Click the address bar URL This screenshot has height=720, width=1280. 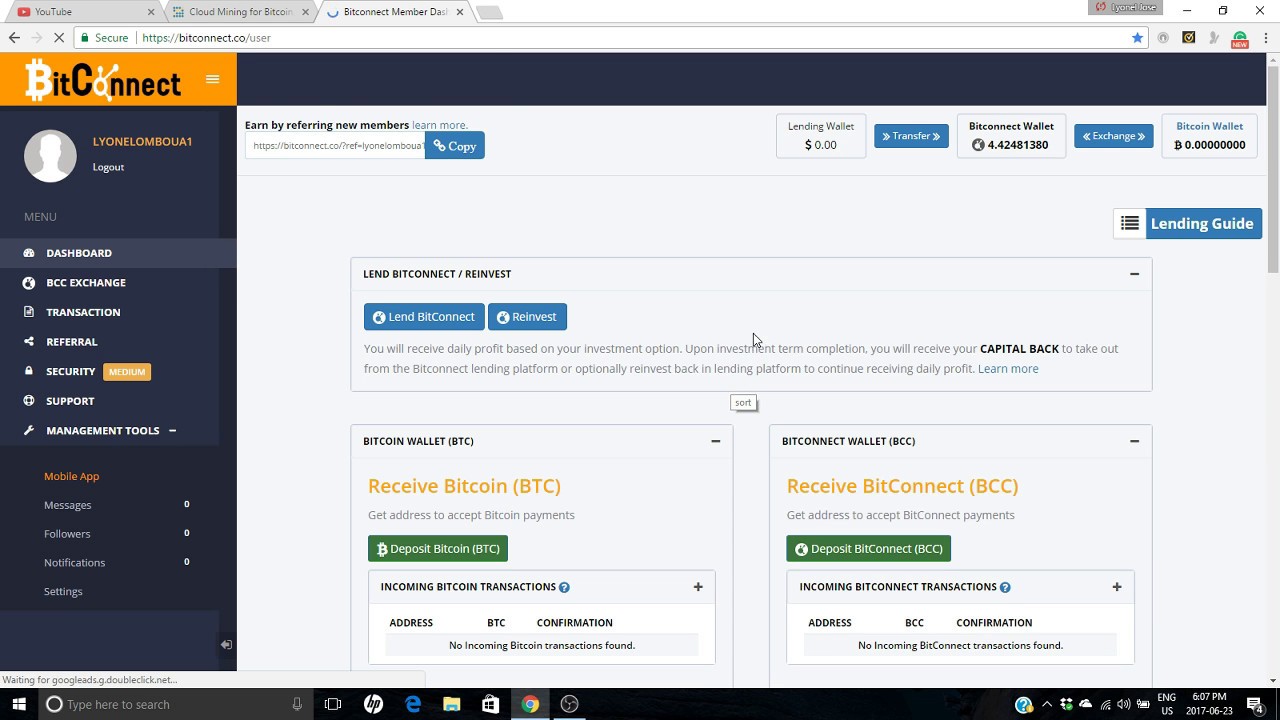(x=206, y=38)
